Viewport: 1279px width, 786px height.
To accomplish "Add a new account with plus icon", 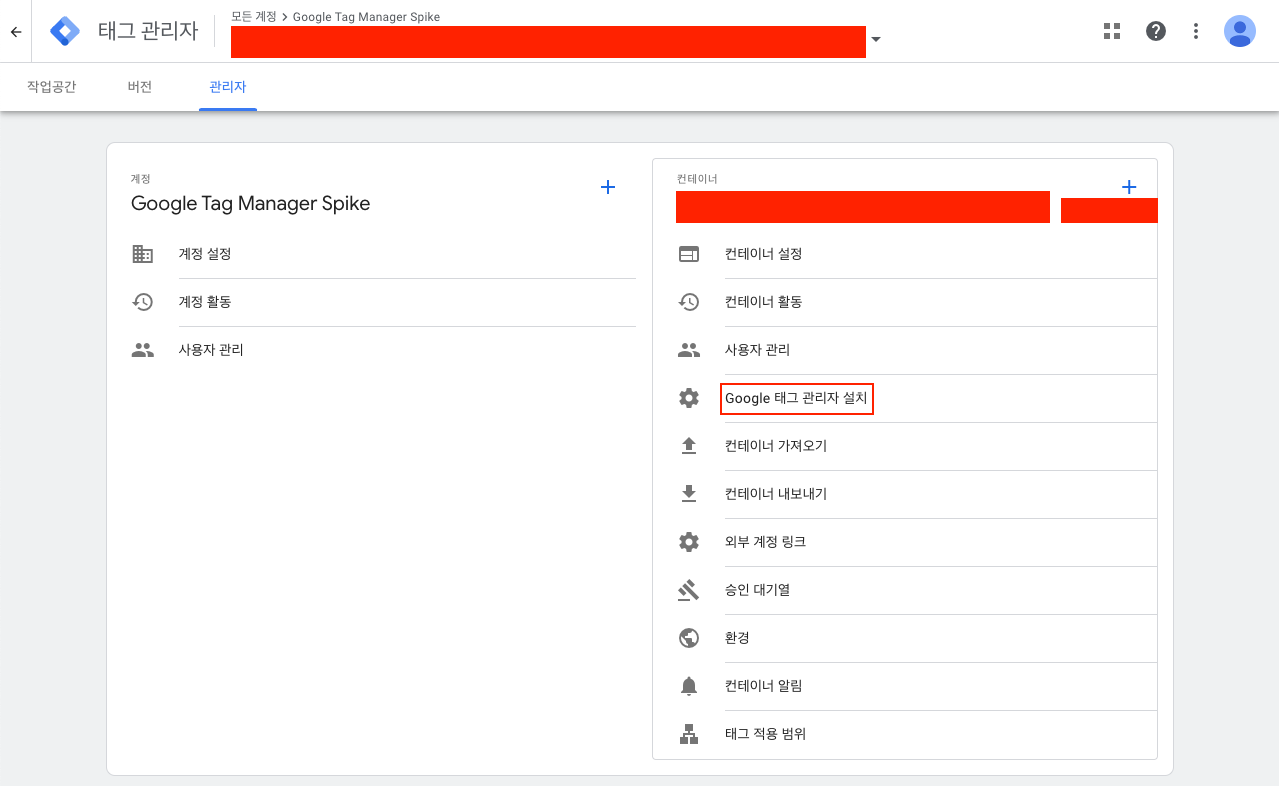I will tap(607, 187).
